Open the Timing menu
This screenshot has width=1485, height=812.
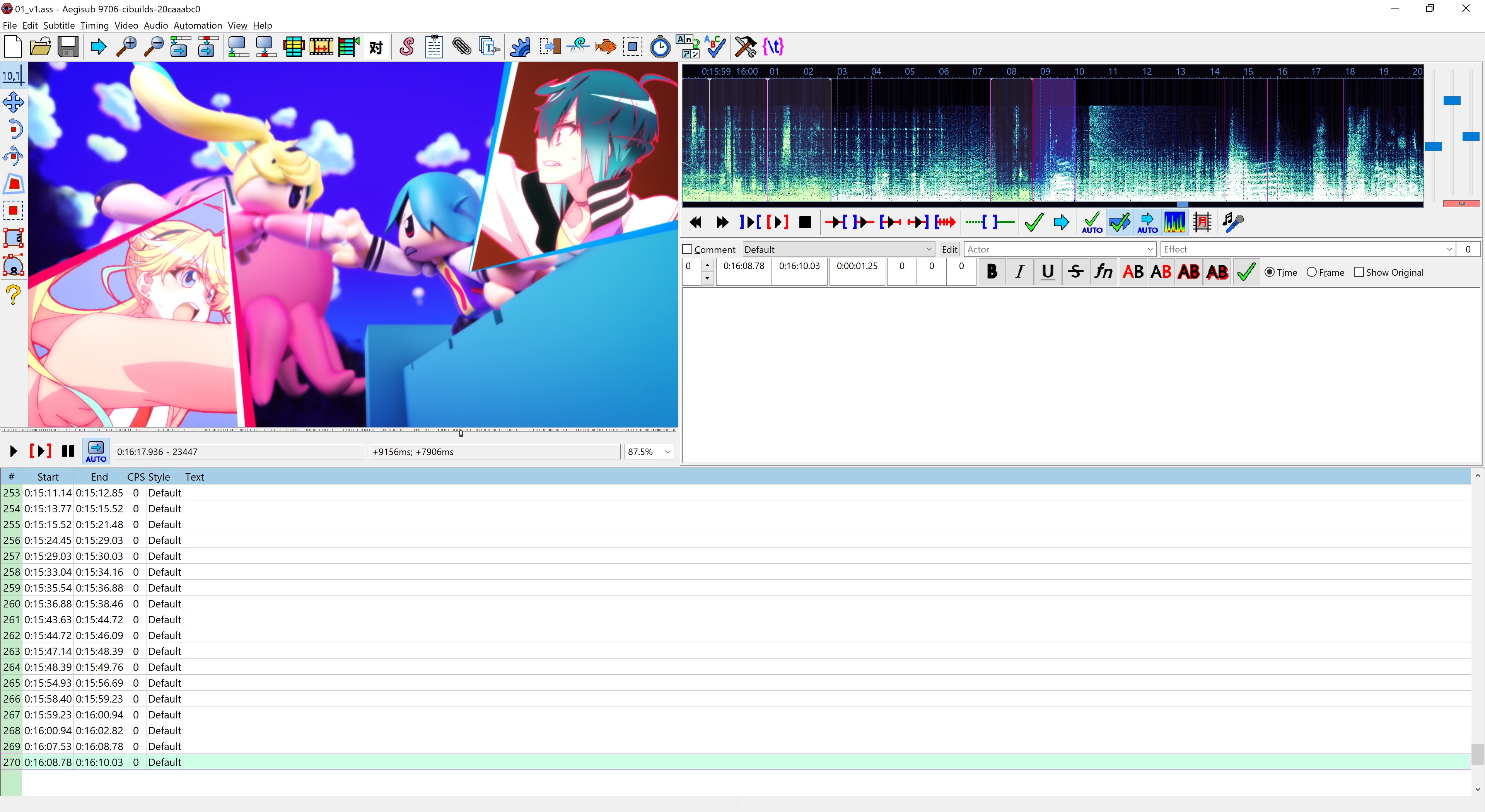pos(94,26)
